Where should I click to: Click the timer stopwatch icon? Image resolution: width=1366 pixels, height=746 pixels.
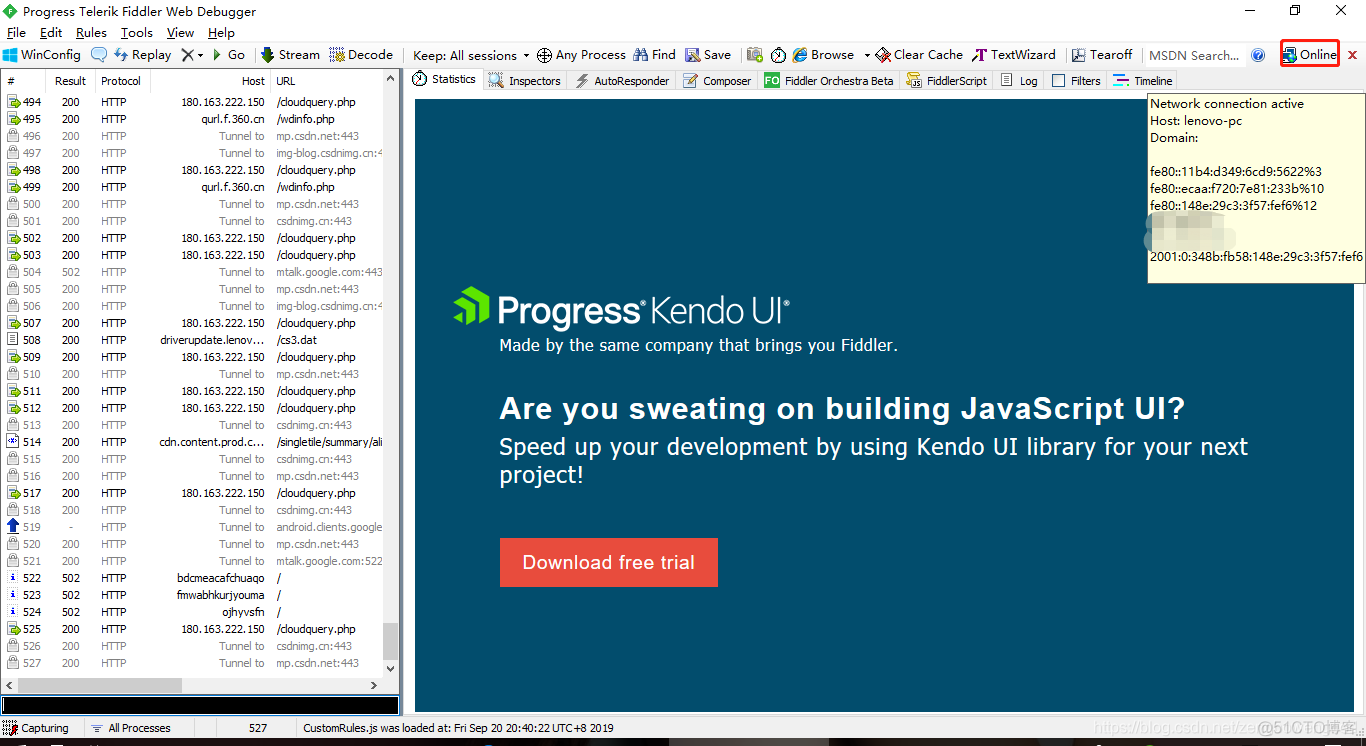pos(778,55)
